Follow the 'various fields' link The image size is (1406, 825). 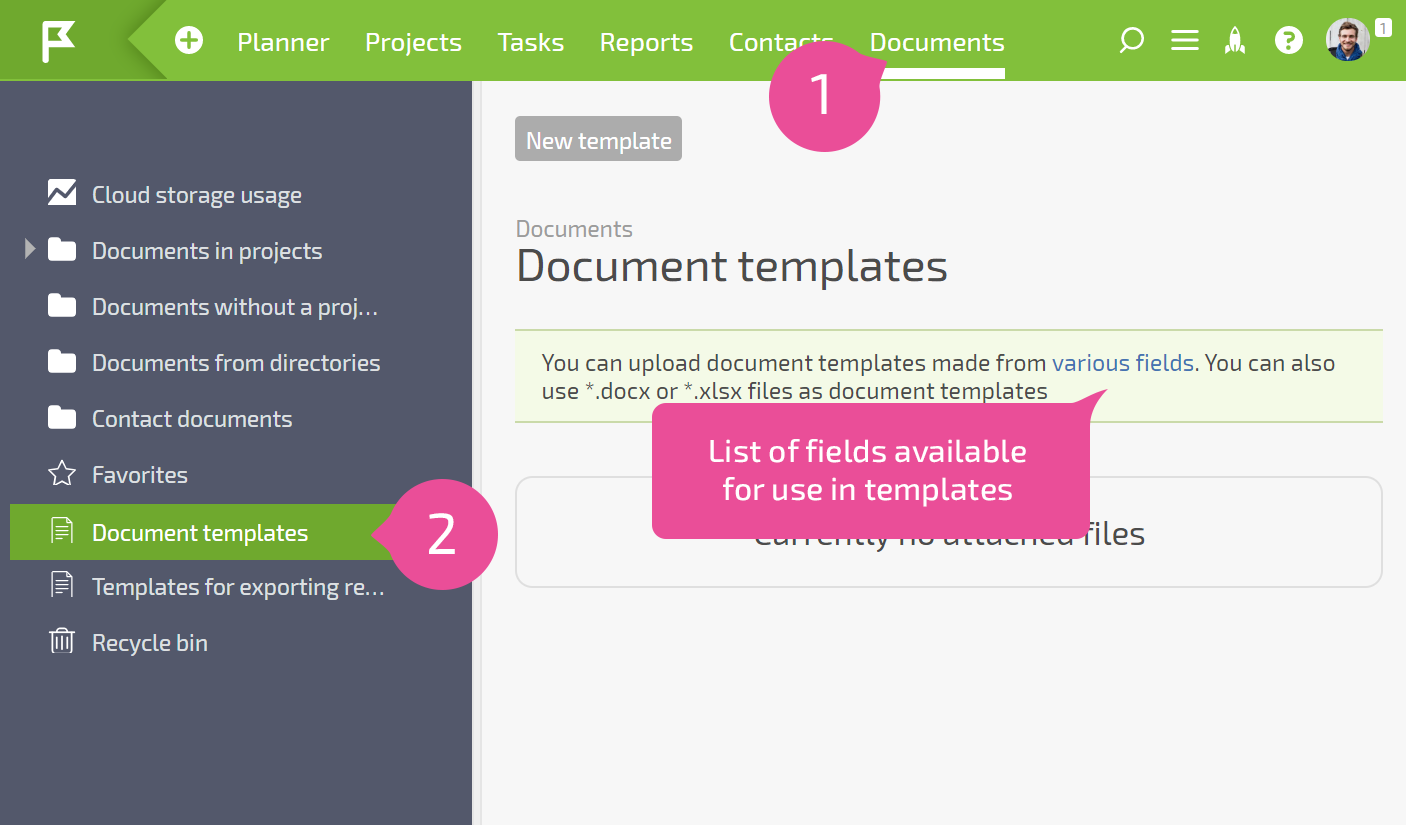tap(1123, 363)
